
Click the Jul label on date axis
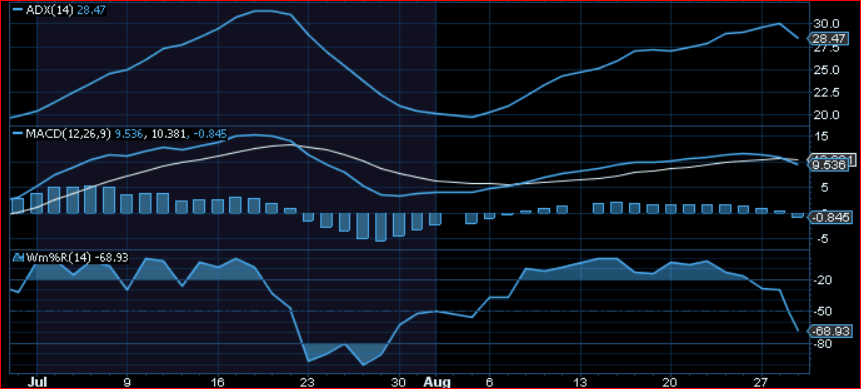36,381
